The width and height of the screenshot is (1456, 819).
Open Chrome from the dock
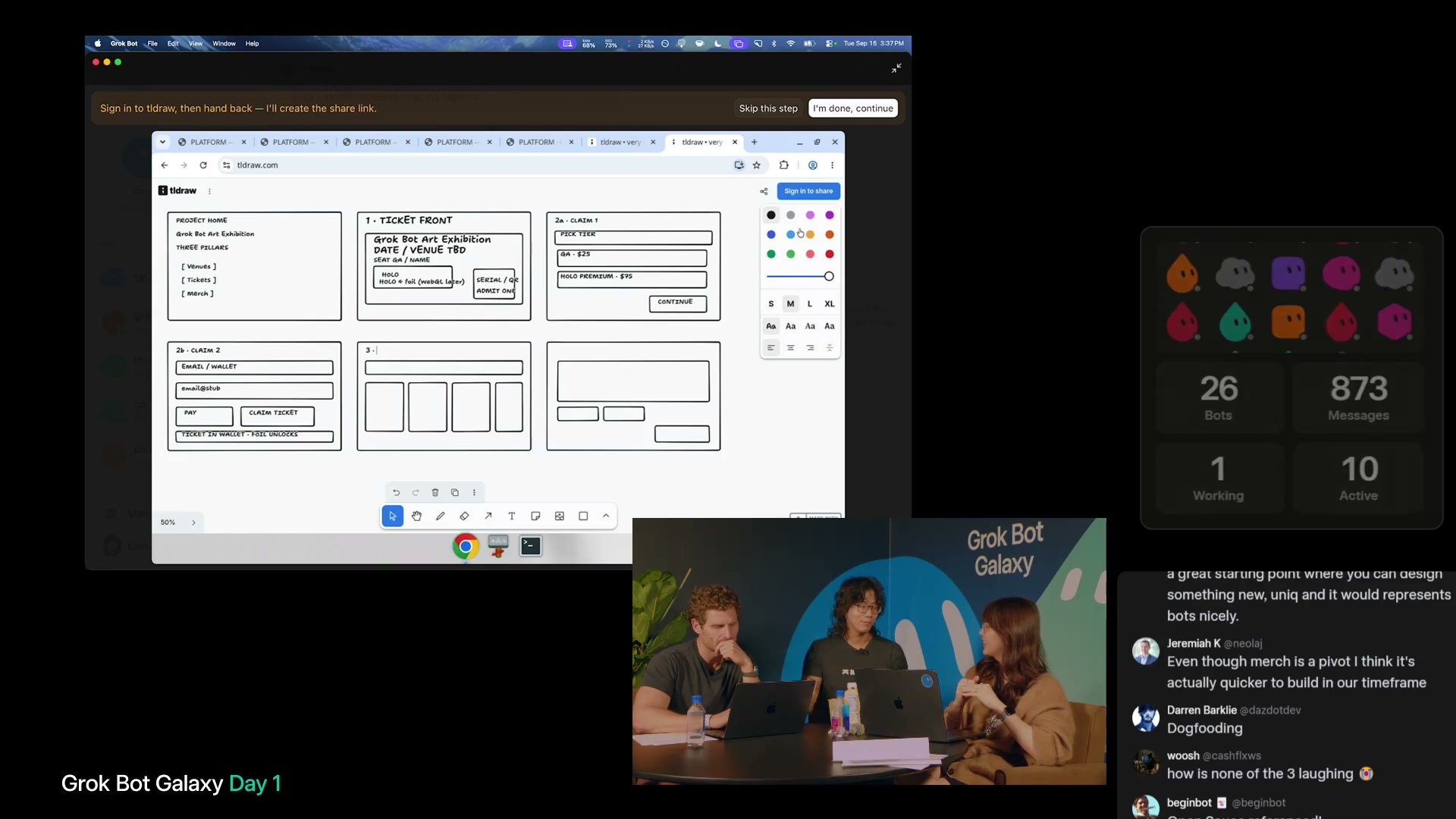466,546
